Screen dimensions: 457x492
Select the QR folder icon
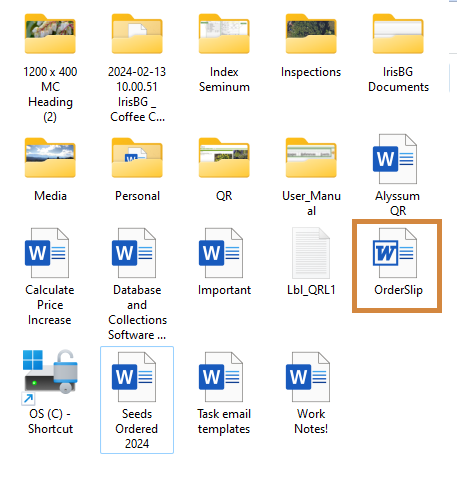pyautogui.click(x=224, y=158)
